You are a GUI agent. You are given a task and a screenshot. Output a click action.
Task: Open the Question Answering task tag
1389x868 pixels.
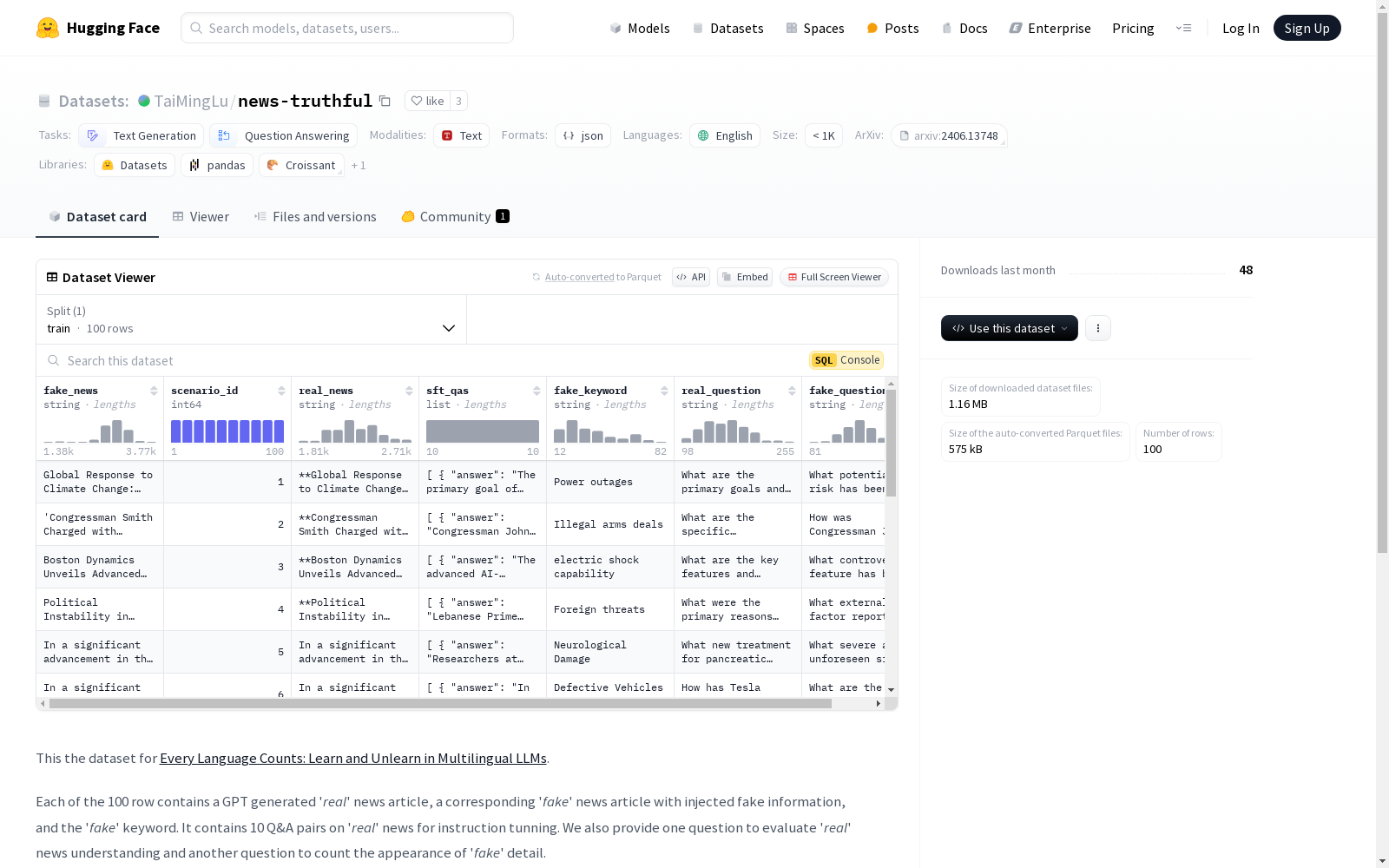(283, 135)
